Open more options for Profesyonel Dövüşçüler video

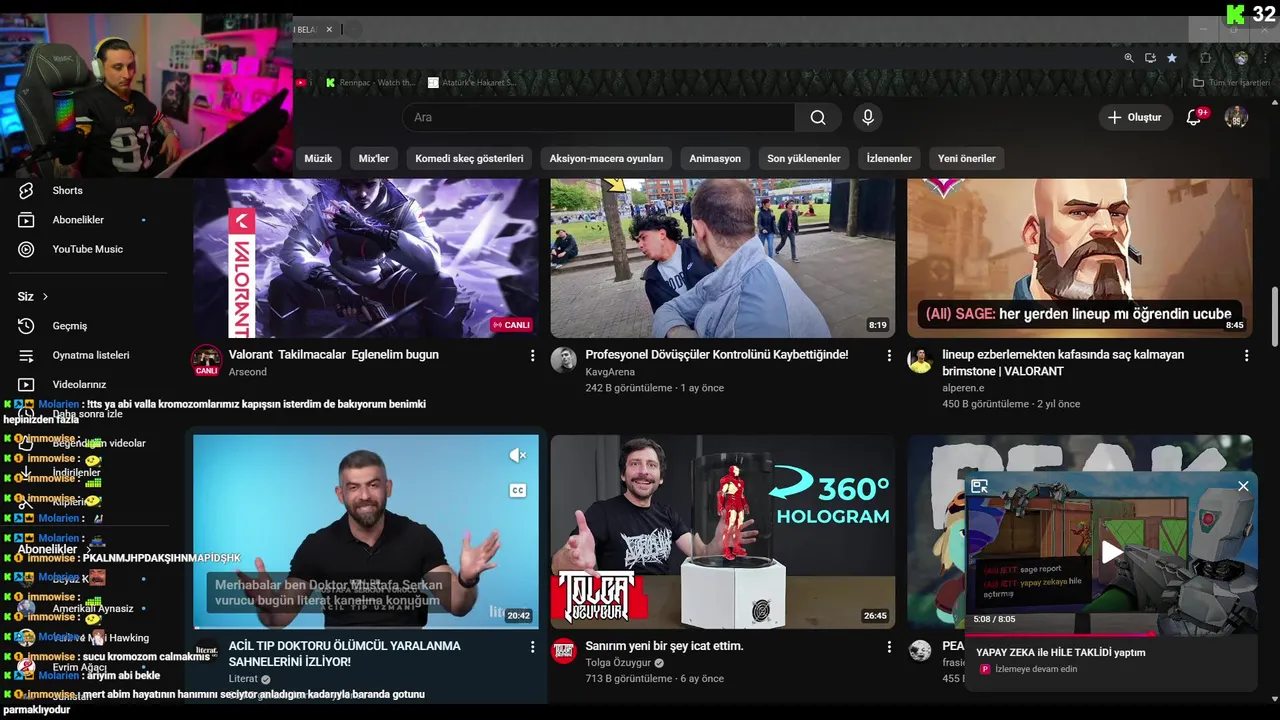tap(889, 356)
